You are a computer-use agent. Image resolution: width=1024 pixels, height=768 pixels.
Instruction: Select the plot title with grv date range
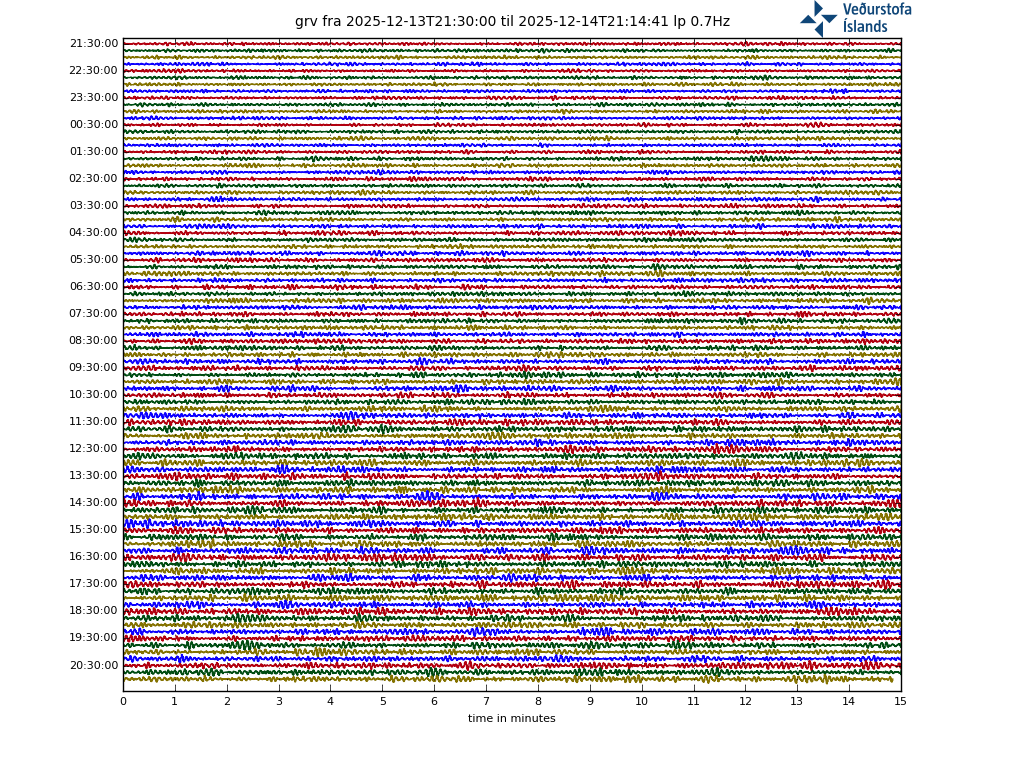[512, 21]
